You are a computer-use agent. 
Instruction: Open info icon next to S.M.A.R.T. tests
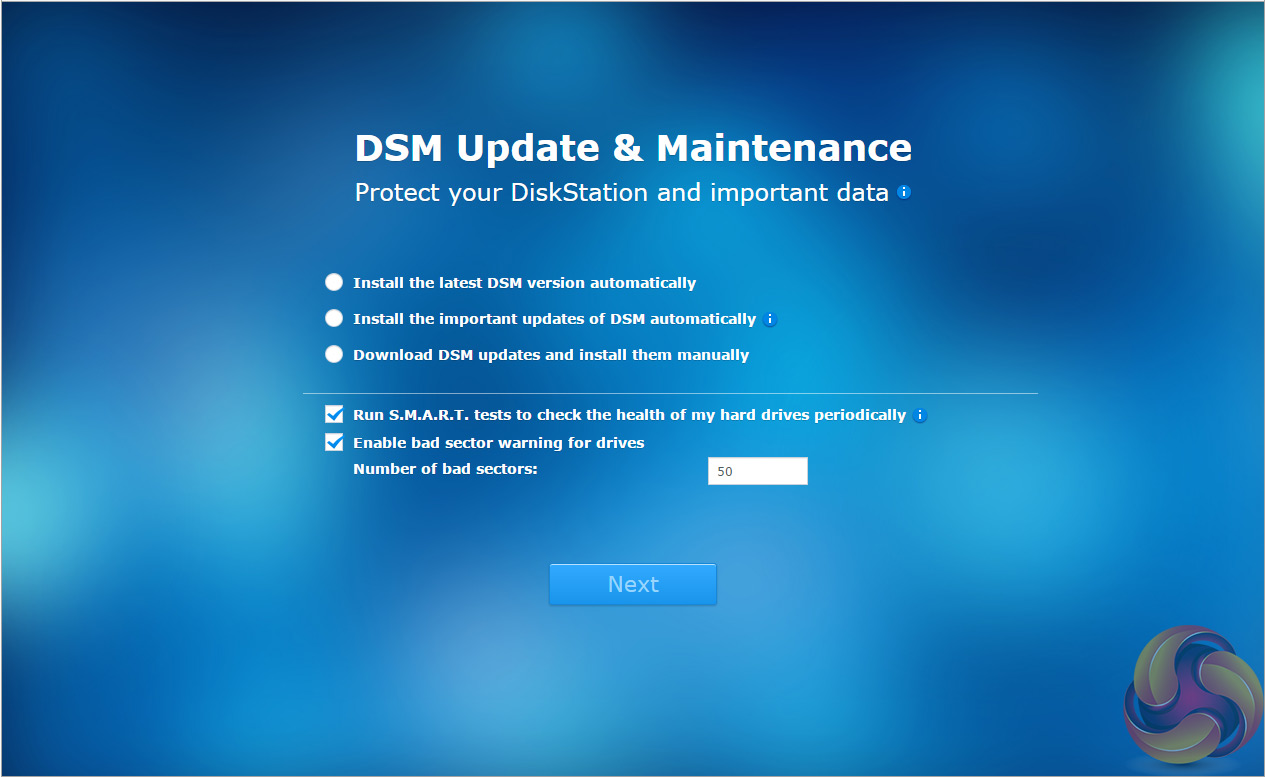920,416
